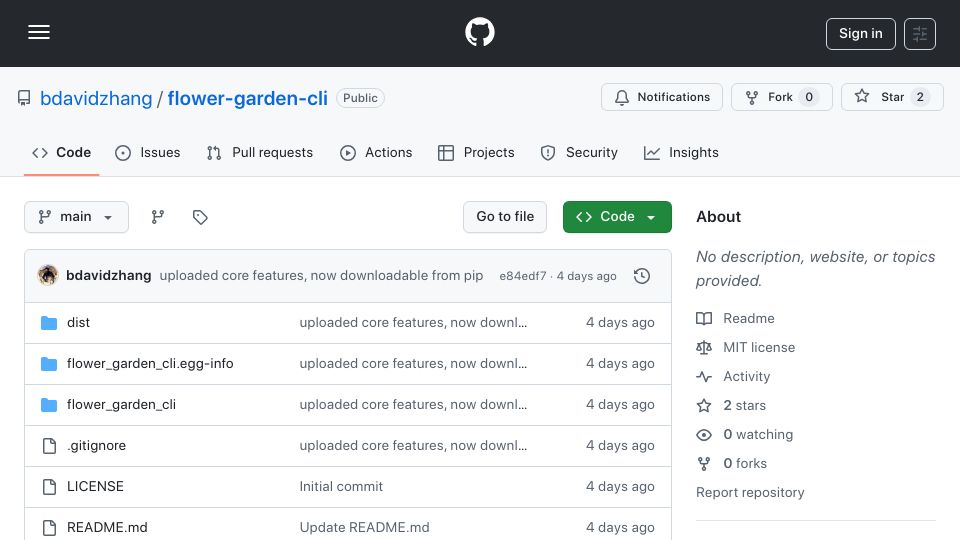The image size is (960, 540).
Task: Click Sign in button
Action: [860, 34]
